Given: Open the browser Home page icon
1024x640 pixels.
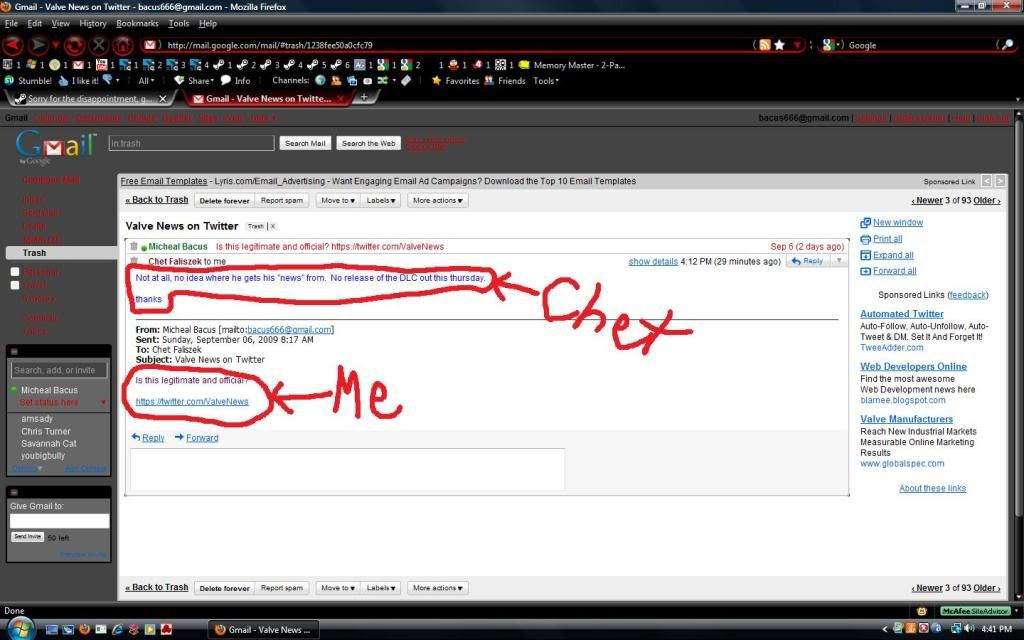Looking at the screenshot, I should point(123,45).
